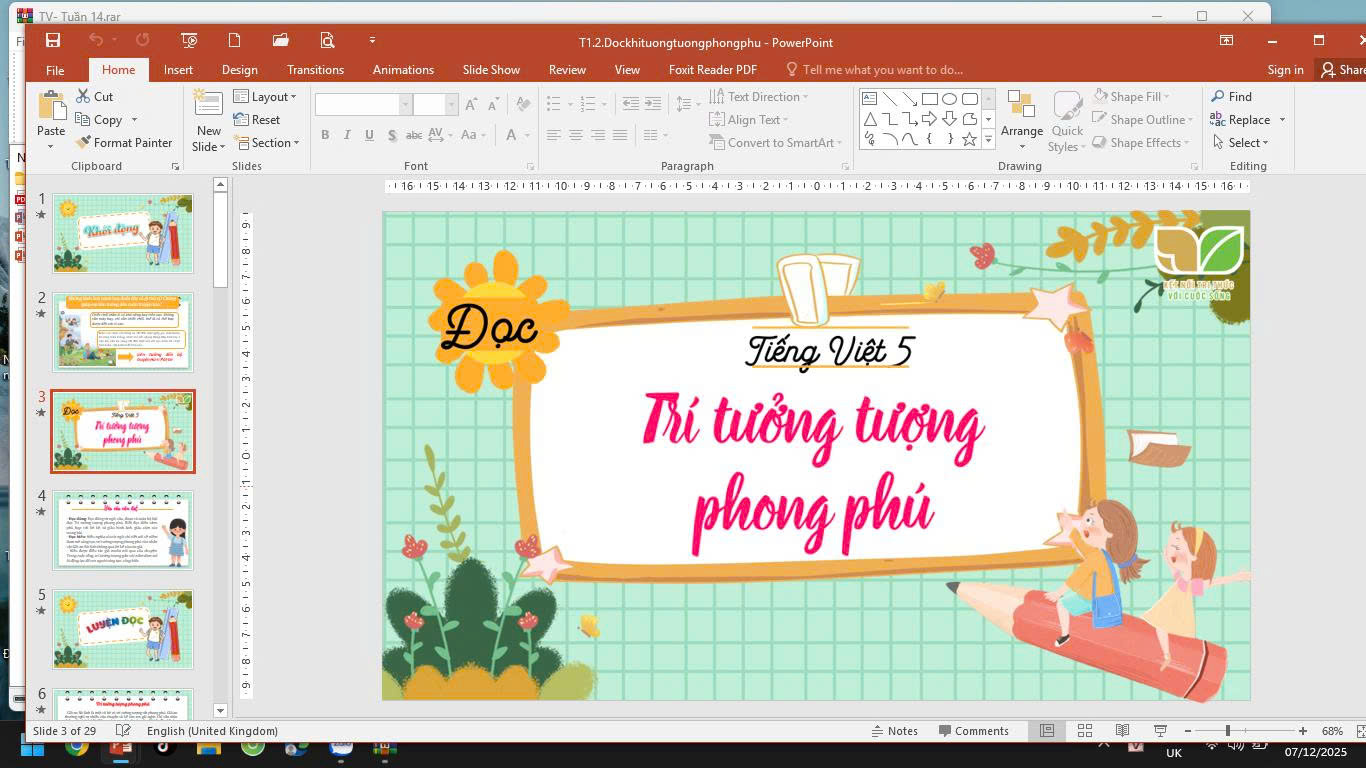Toggle Italic text formatting
Screen dimensions: 1366x768
[x=347, y=135]
